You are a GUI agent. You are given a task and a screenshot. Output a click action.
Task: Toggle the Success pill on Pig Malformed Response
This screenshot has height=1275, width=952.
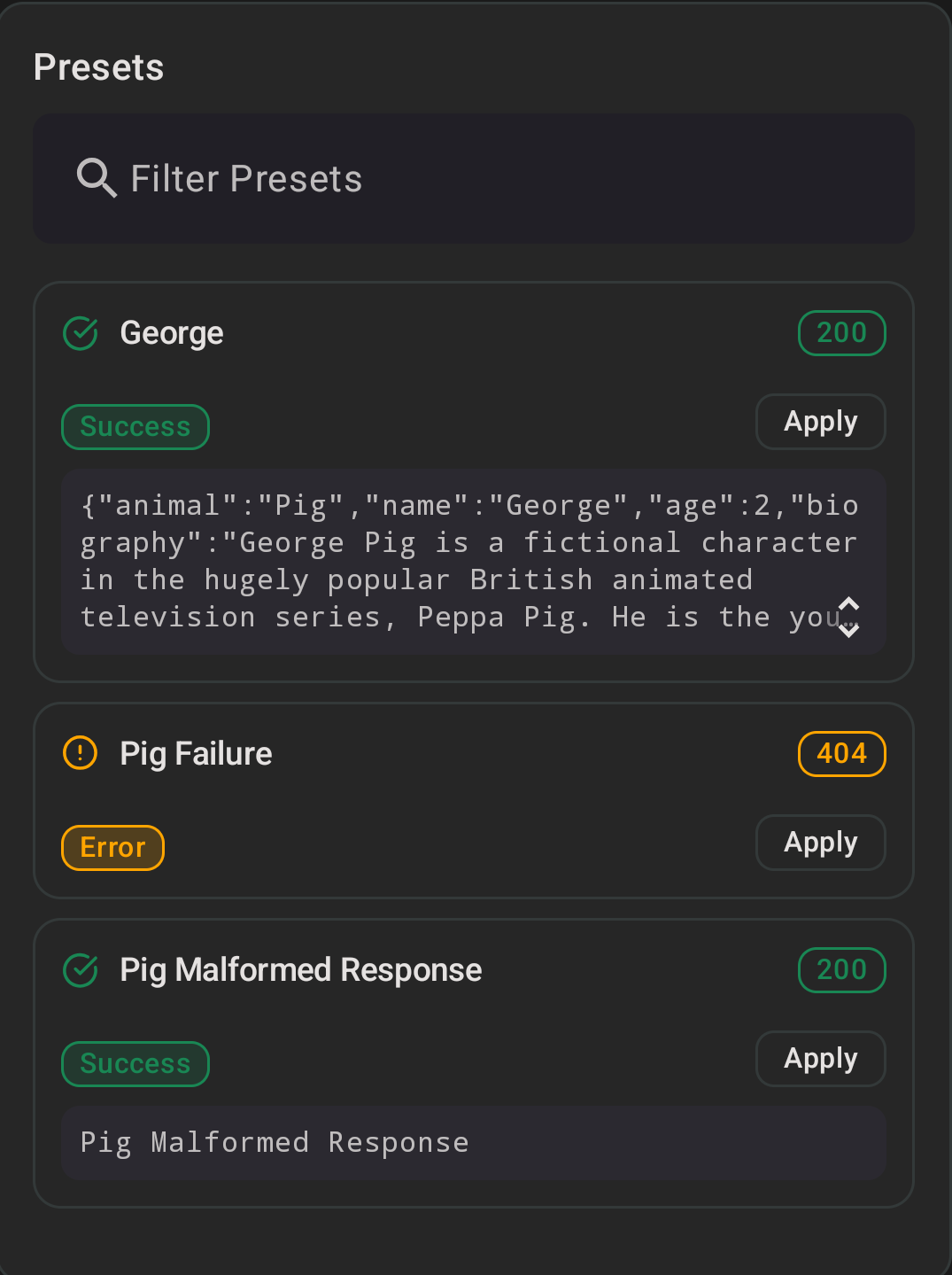click(x=135, y=1063)
